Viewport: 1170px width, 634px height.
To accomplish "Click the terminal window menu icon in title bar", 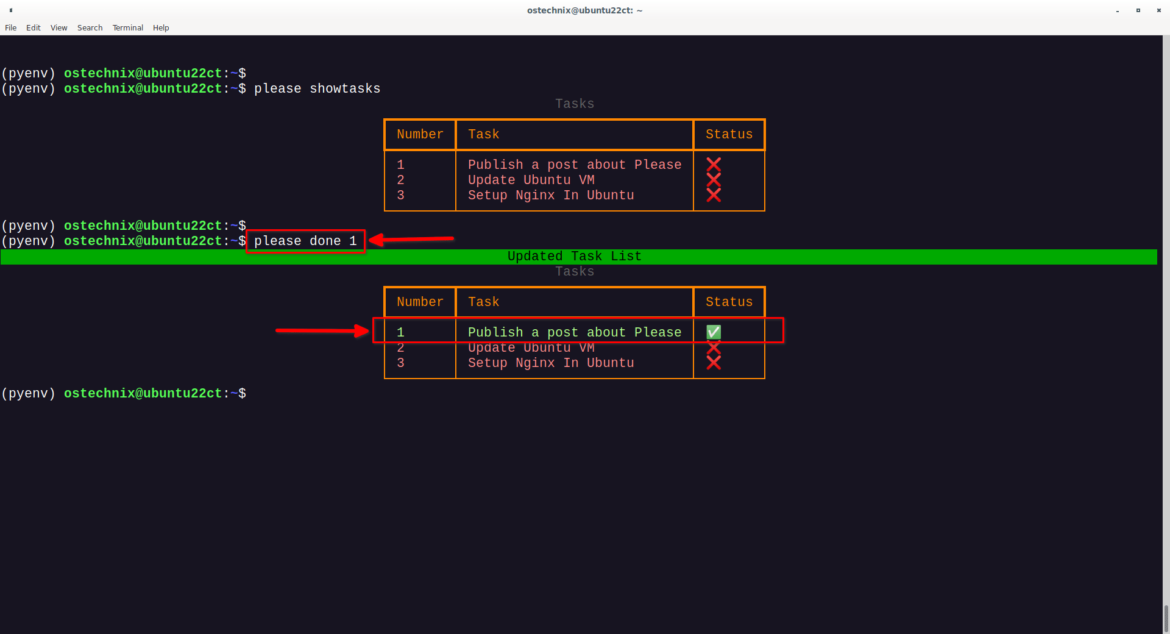I will [x=10, y=10].
